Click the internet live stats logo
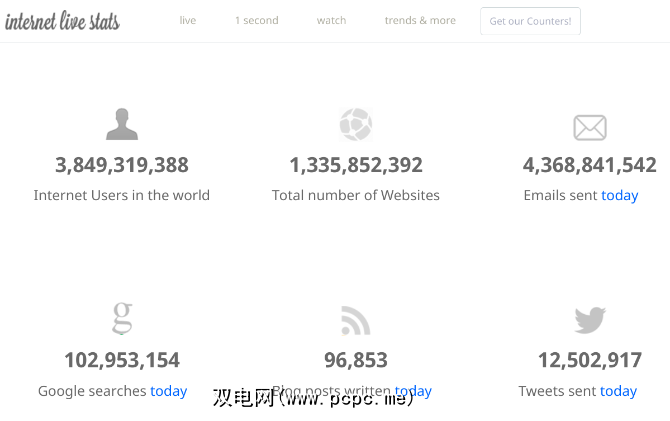Screen dimensions: 670x421 (x=62, y=21)
